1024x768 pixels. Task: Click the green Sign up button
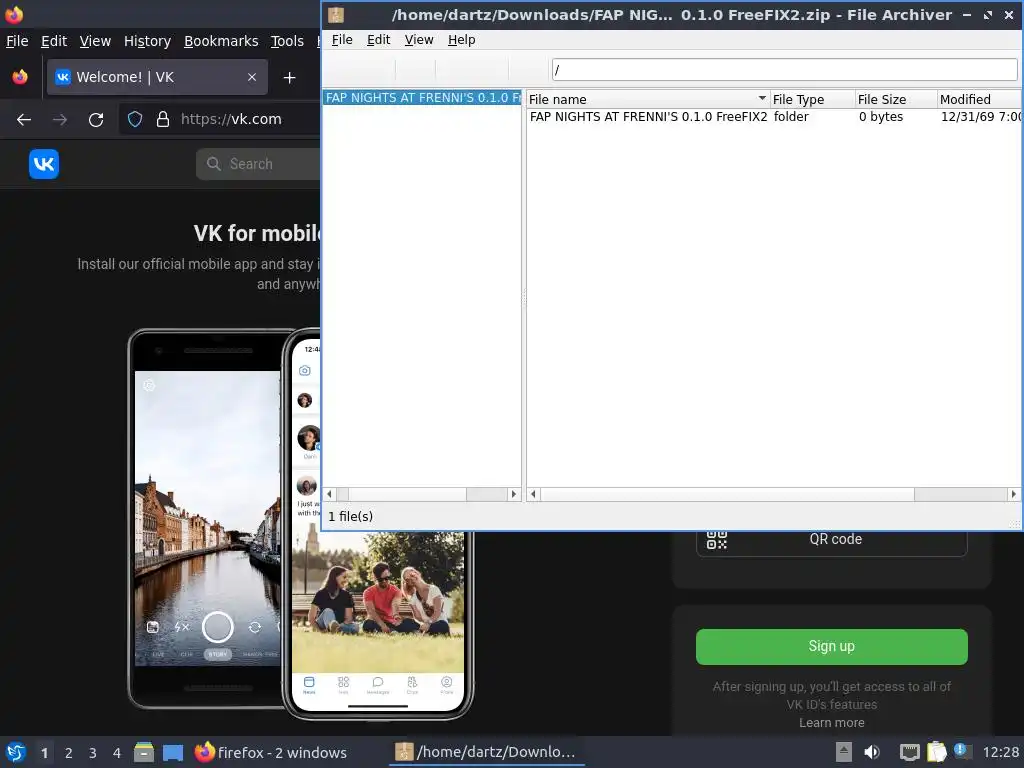click(831, 647)
